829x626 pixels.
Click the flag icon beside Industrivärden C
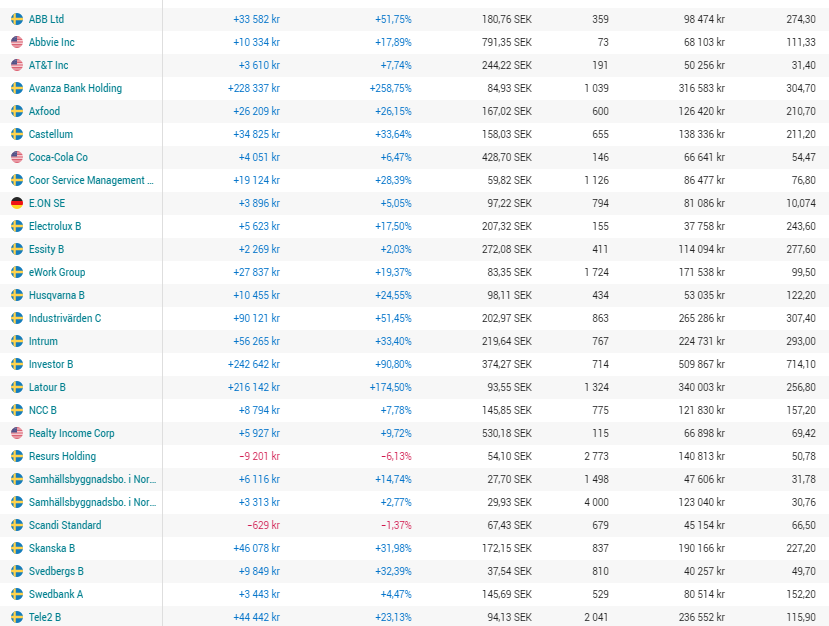(x=17, y=318)
